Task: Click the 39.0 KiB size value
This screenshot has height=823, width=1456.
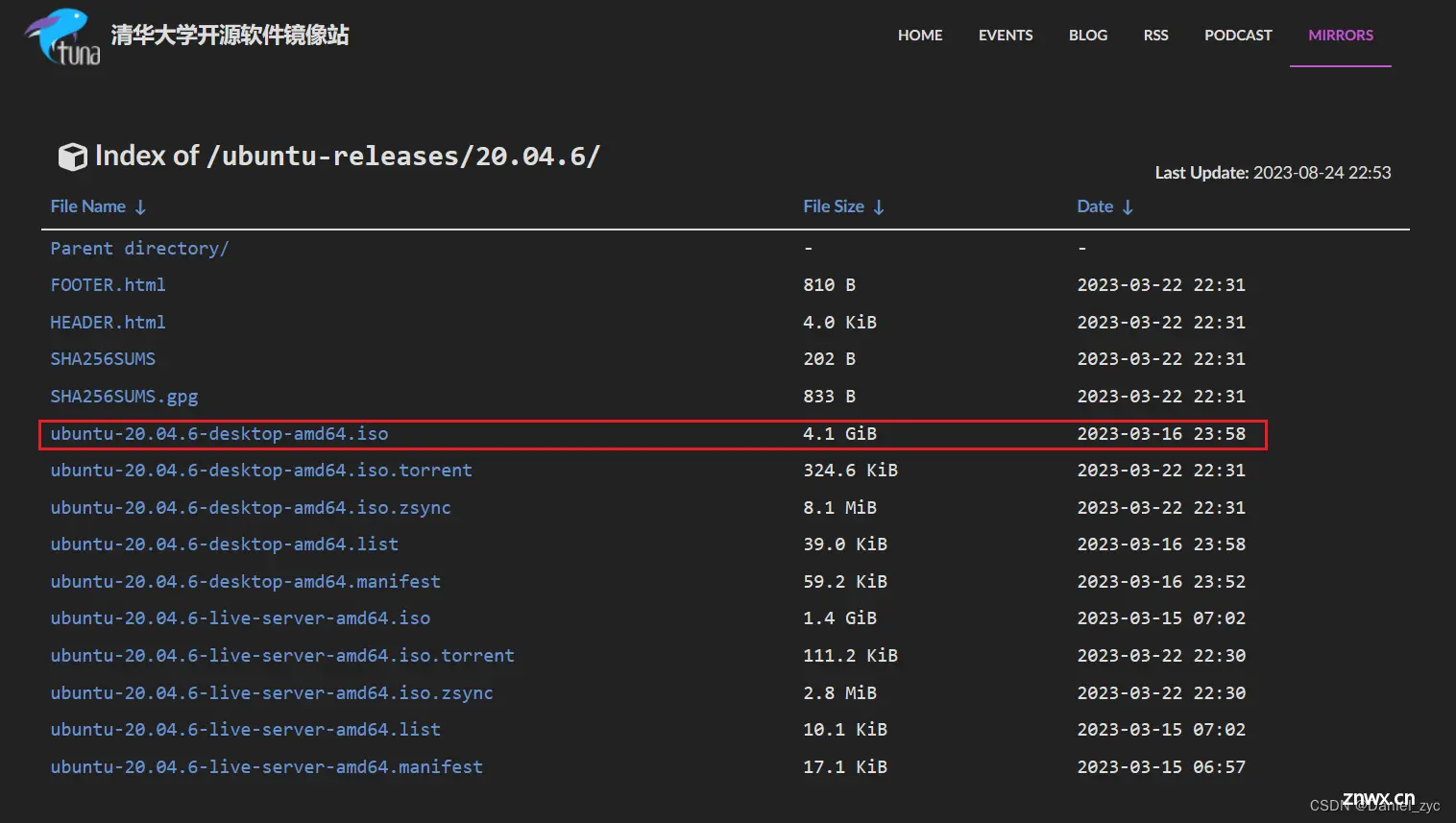Action: pyautogui.click(x=845, y=545)
